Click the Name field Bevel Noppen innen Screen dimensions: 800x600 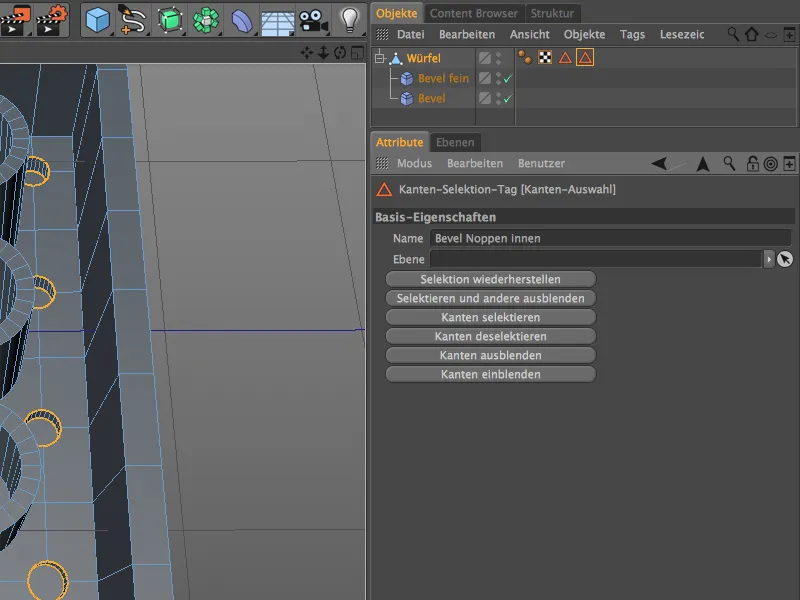tap(611, 238)
